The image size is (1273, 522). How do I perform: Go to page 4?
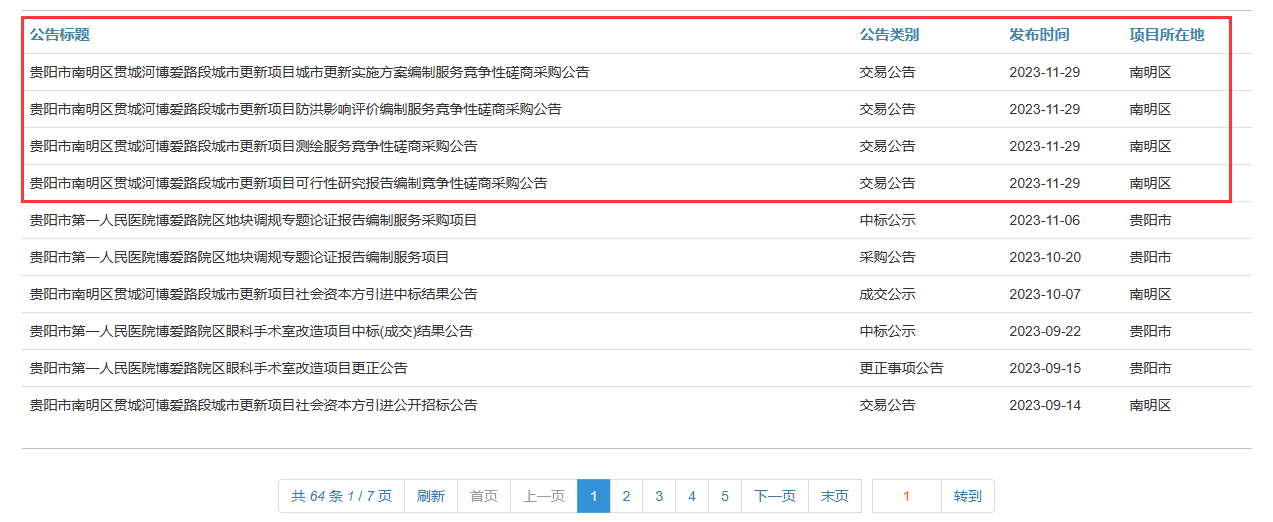(692, 496)
